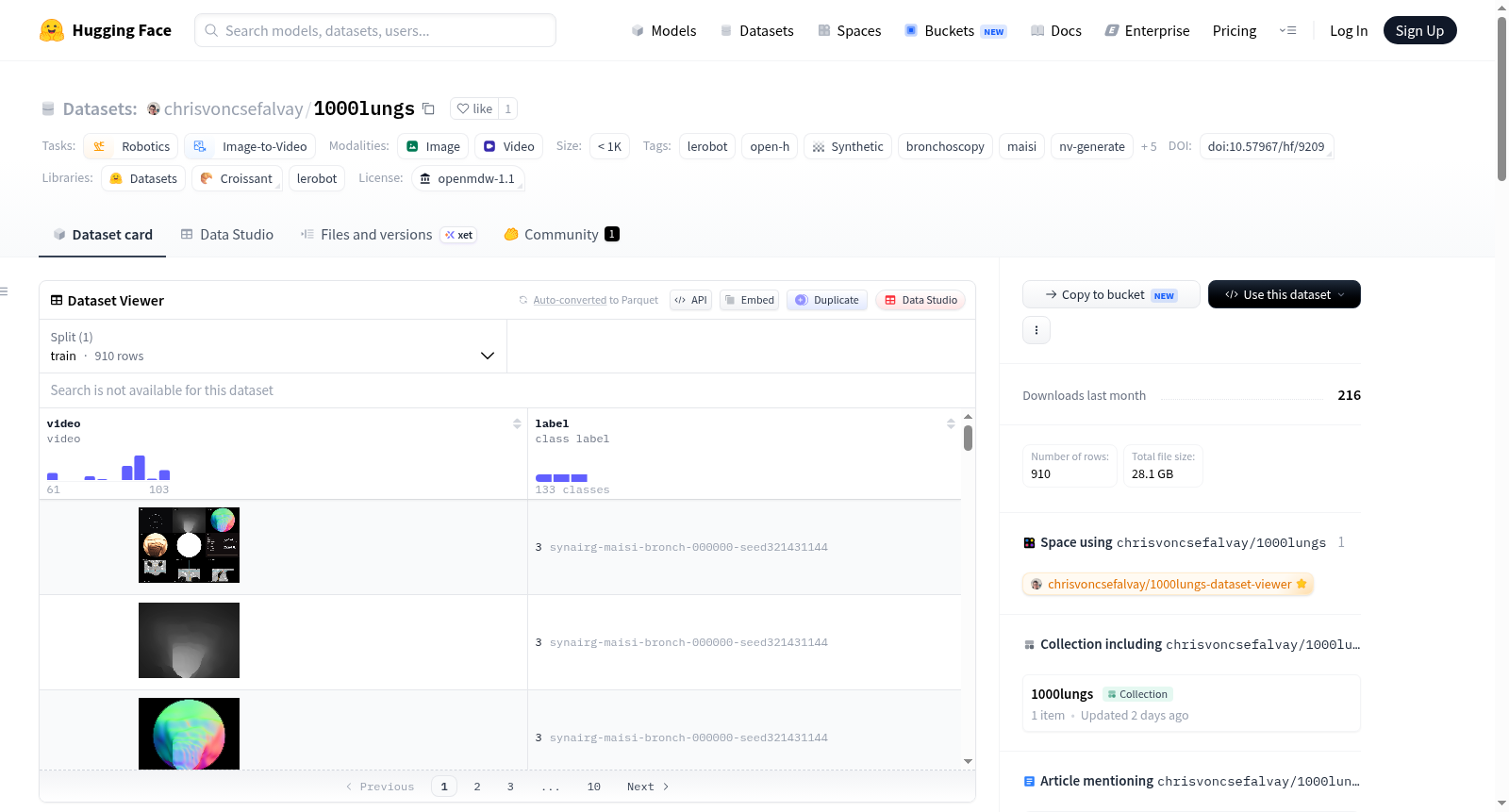Click the Log In link
The width and height of the screenshot is (1509, 812).
tap(1349, 30)
